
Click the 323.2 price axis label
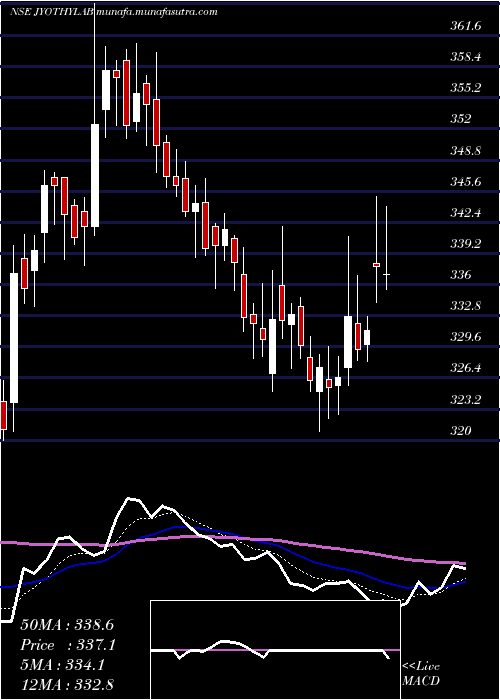pos(466,400)
